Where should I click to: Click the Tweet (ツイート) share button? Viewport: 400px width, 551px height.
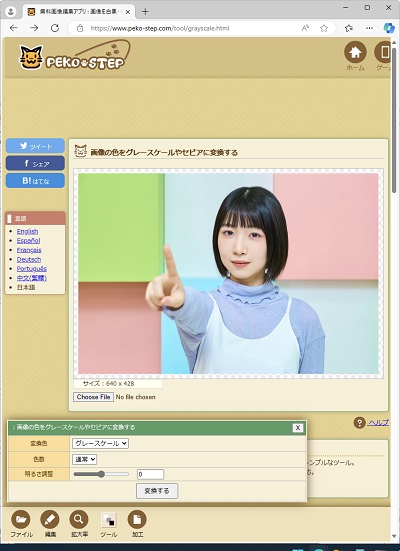tap(35, 146)
